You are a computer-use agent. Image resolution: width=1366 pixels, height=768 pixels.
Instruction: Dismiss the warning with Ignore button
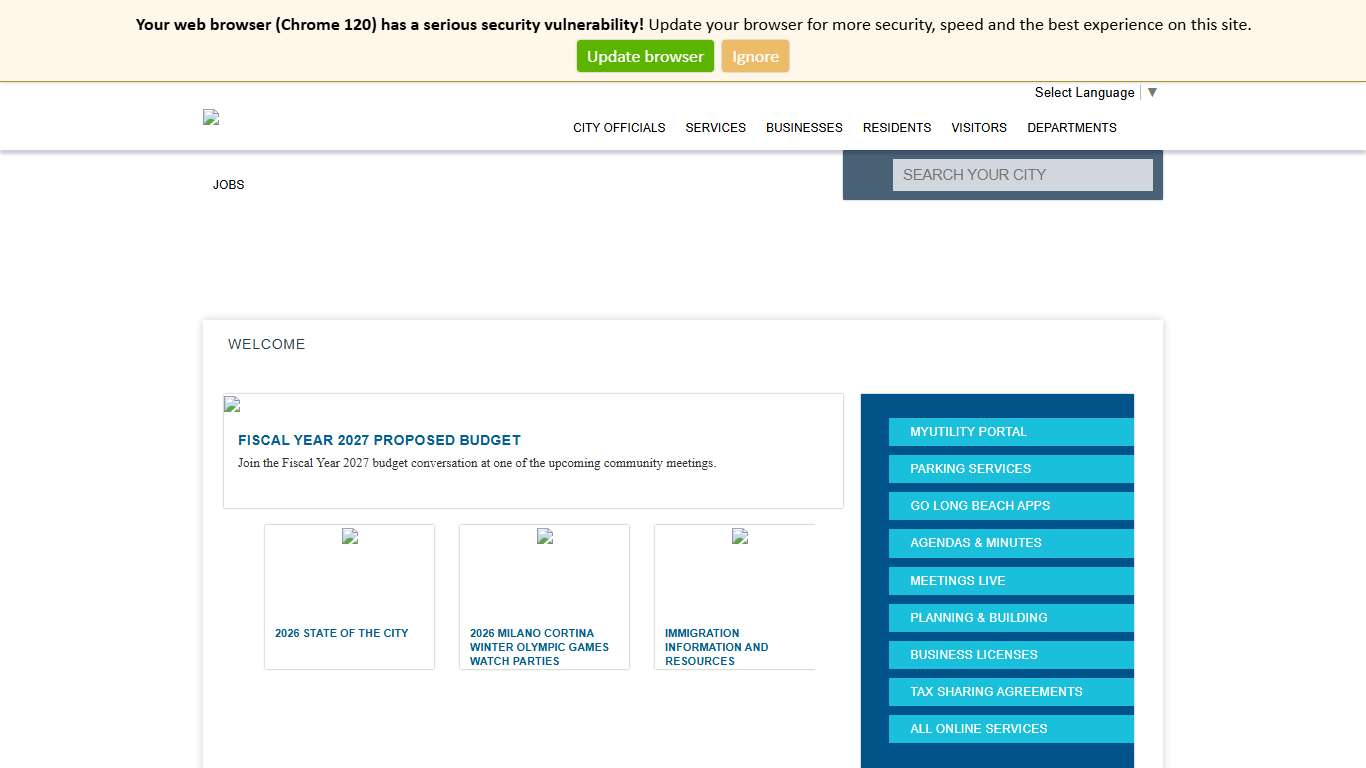755,57
